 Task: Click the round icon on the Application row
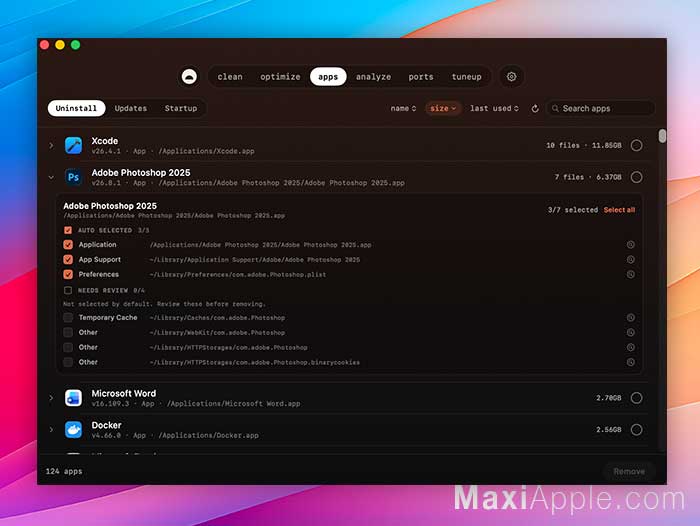631,245
